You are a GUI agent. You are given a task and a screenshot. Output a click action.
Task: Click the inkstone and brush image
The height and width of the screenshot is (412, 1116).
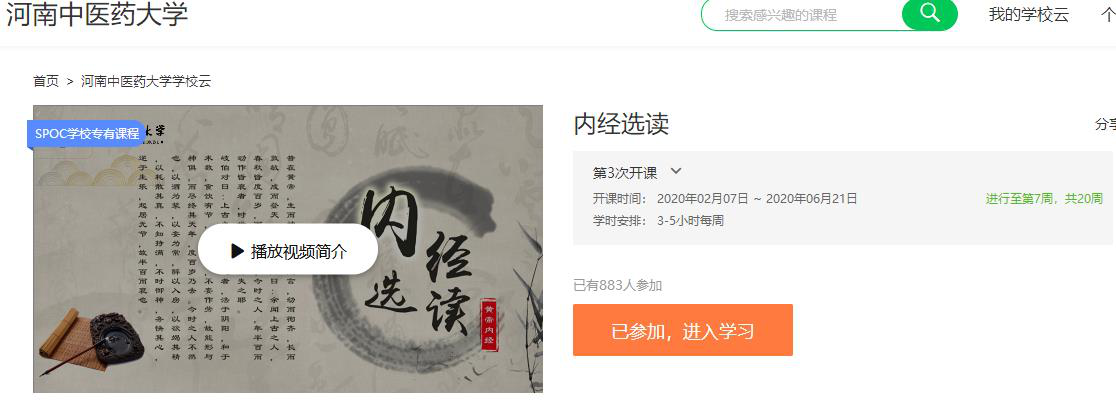coord(91,342)
